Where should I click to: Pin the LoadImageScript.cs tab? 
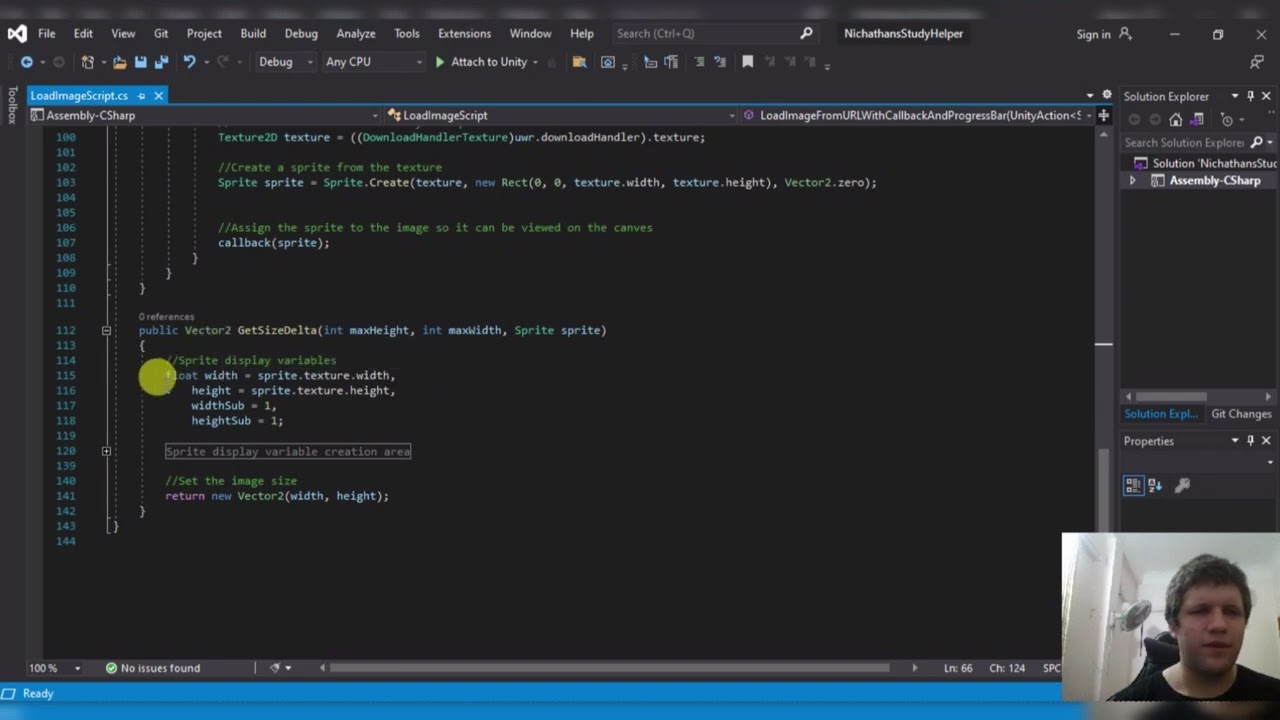[141, 96]
